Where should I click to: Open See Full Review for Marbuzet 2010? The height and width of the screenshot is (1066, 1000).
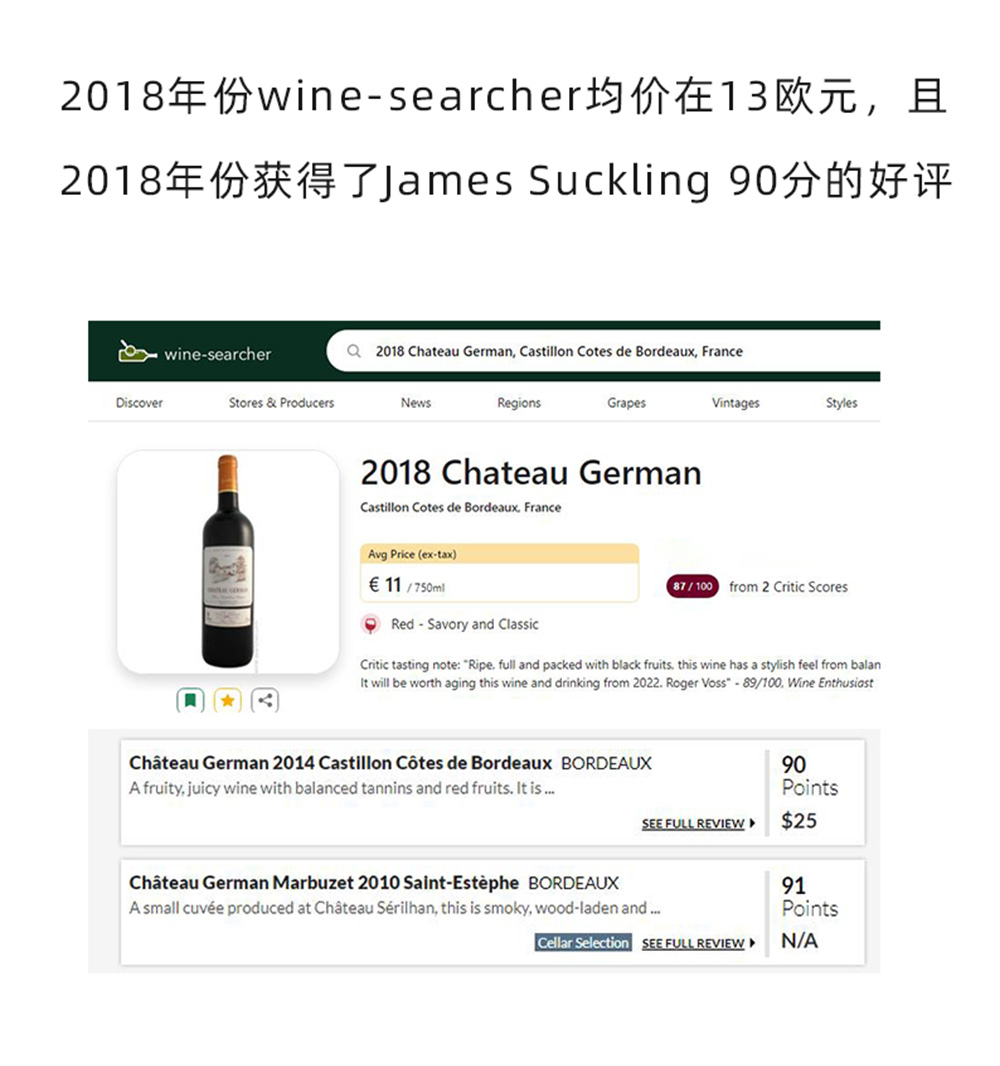tap(693, 943)
